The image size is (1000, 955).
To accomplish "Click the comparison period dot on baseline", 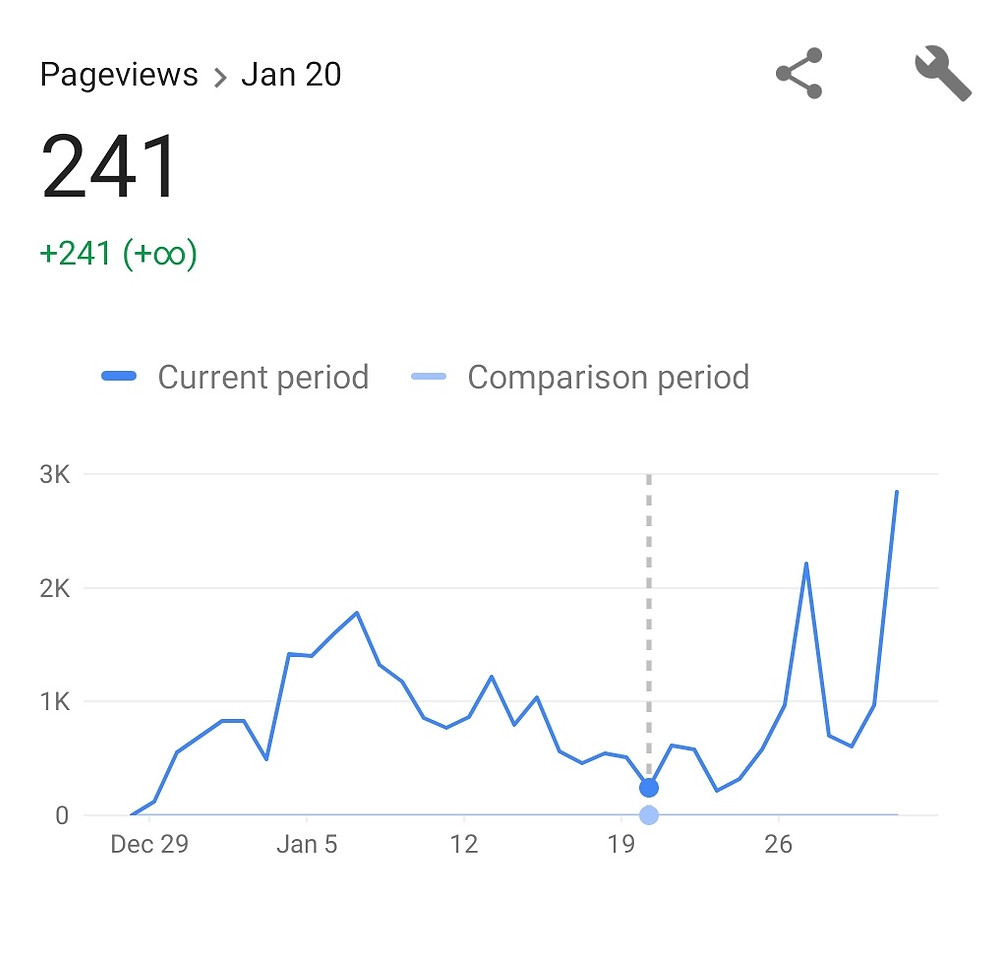I will tap(648, 816).
